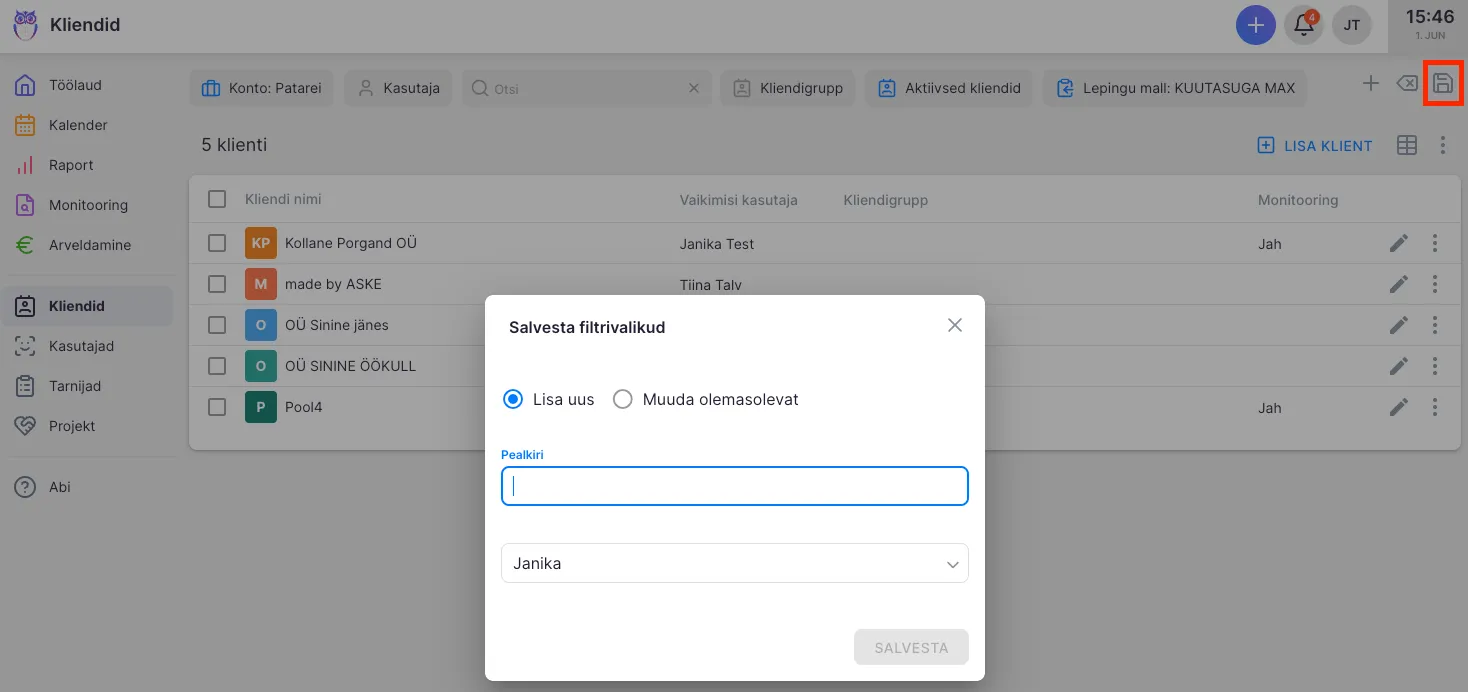1468x692 pixels.
Task: Click into the Pealkiri text field
Action: click(x=734, y=486)
